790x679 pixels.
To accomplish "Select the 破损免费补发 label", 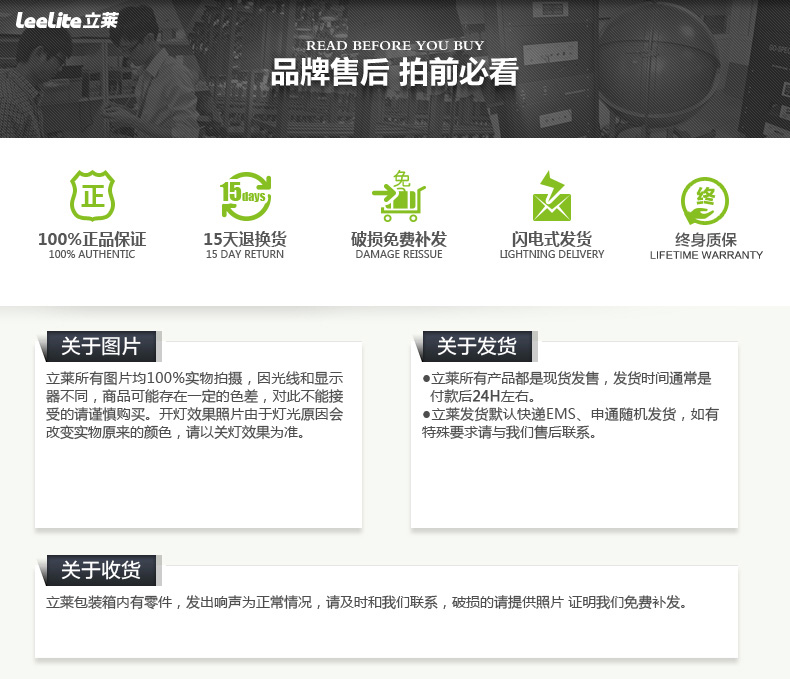I will point(399,239).
